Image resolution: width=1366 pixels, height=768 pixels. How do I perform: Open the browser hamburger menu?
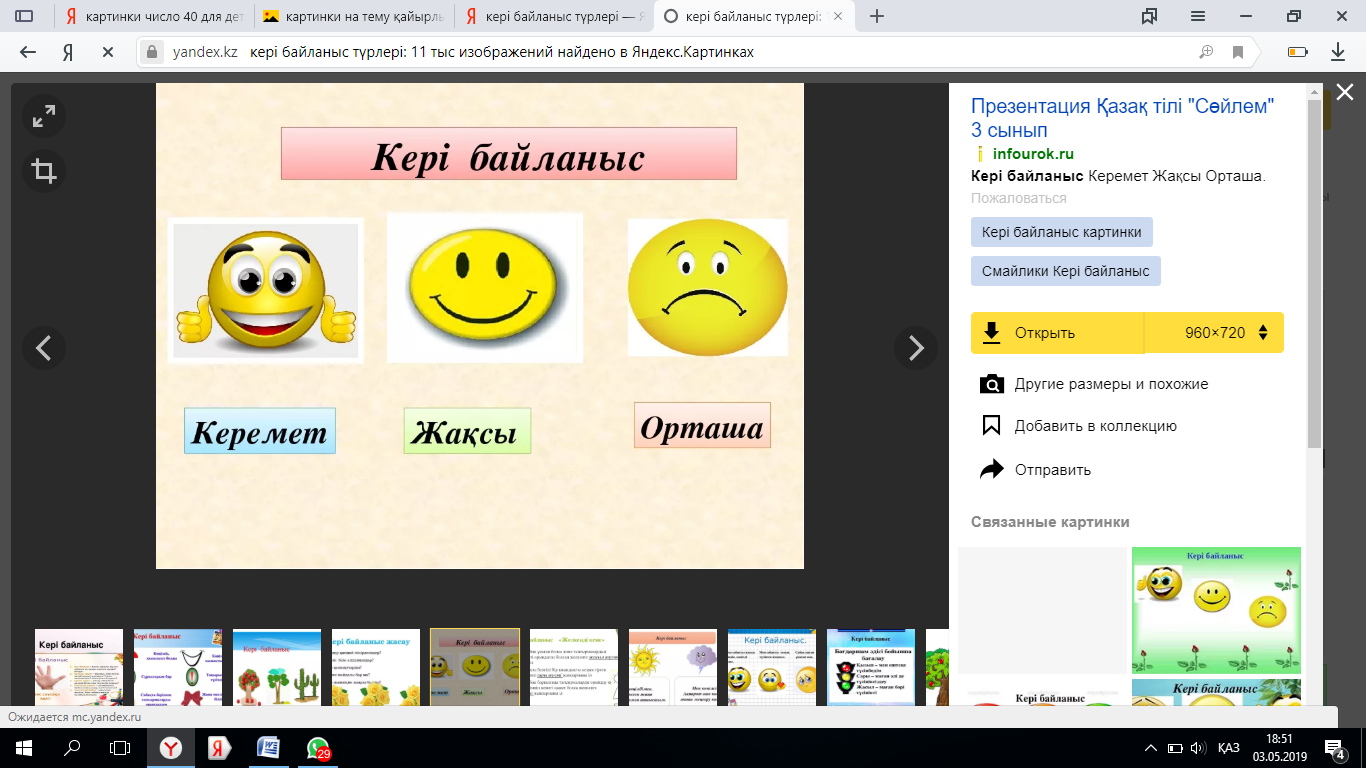[1198, 16]
